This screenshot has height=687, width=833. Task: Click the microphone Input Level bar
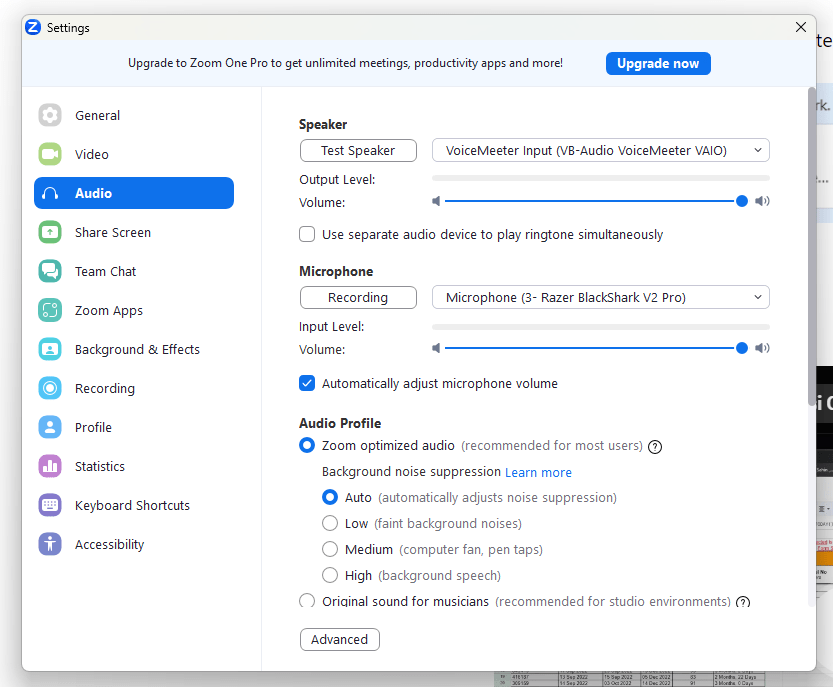601,326
